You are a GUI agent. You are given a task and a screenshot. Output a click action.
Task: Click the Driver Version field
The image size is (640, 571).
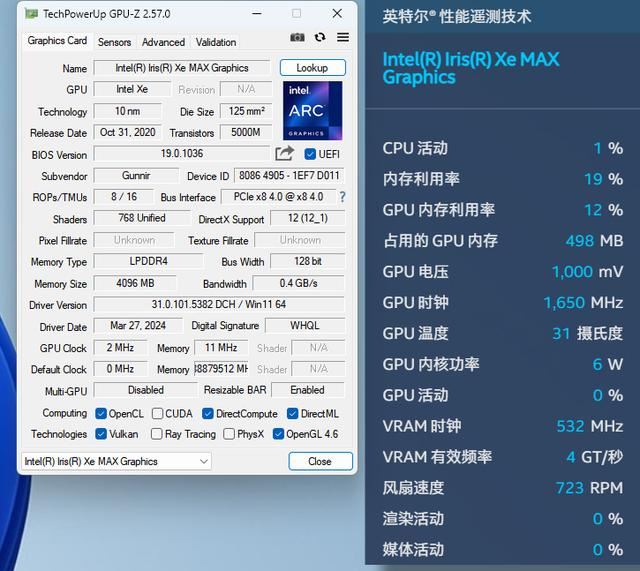[x=219, y=304]
